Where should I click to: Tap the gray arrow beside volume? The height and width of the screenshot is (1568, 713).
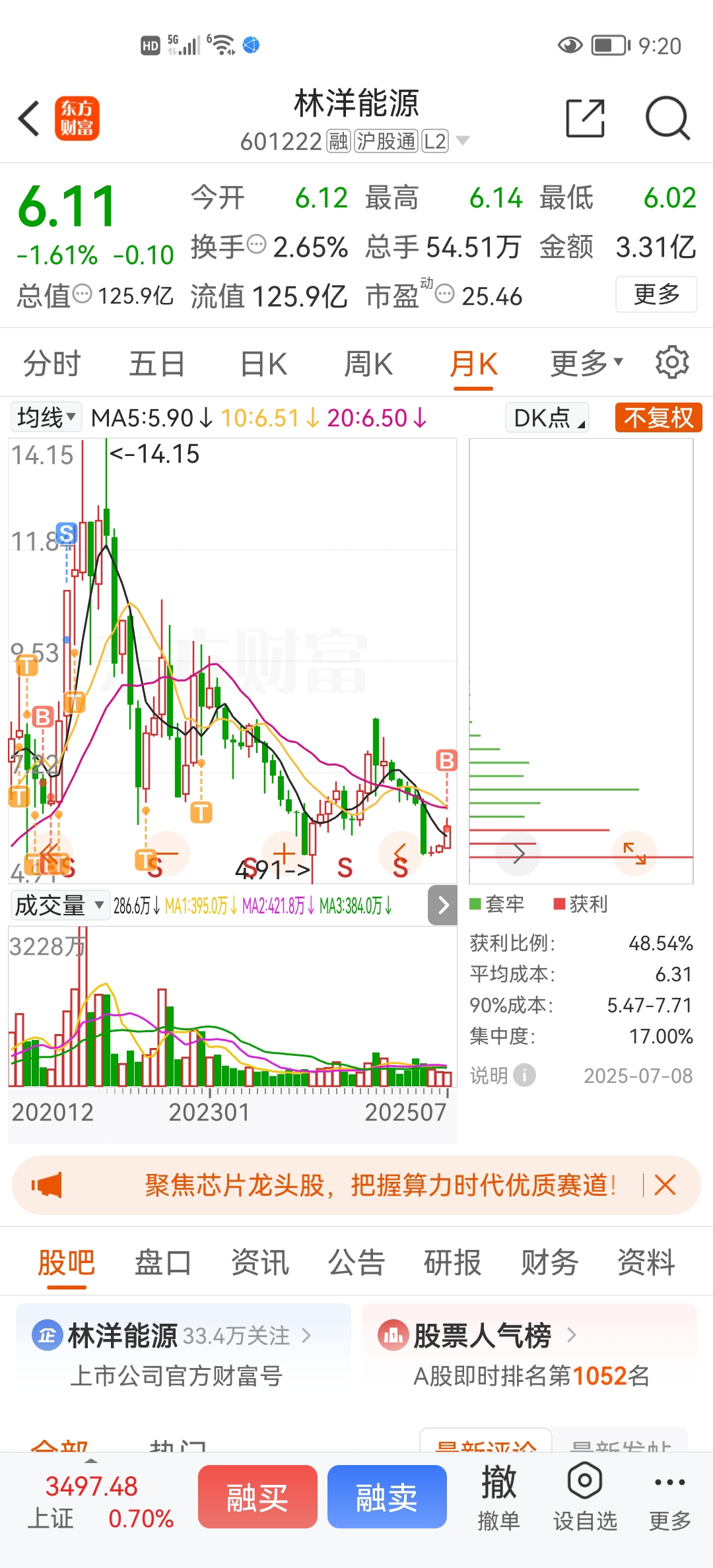click(x=443, y=905)
